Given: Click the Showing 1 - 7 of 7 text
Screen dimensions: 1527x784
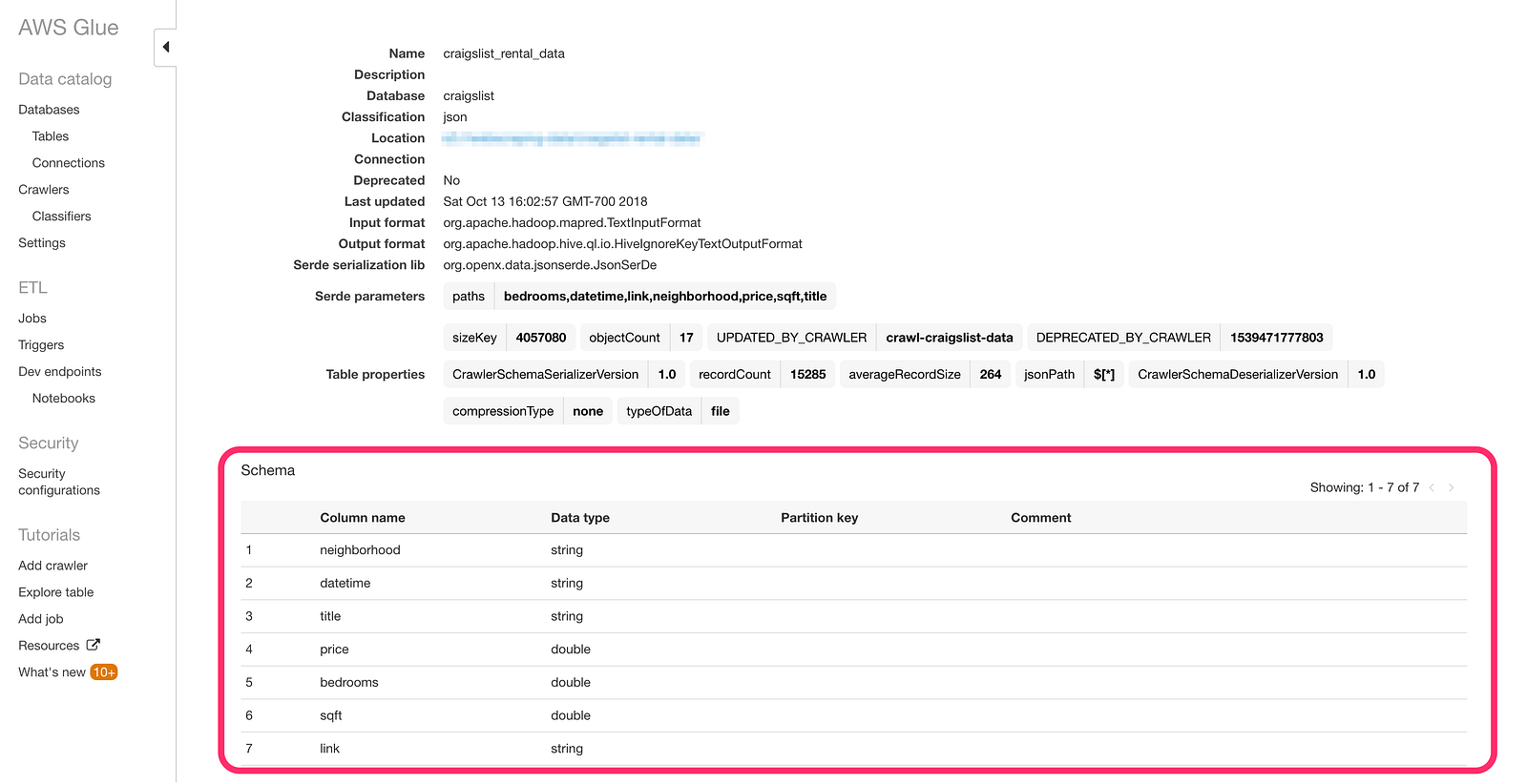Looking at the screenshot, I should [1365, 487].
